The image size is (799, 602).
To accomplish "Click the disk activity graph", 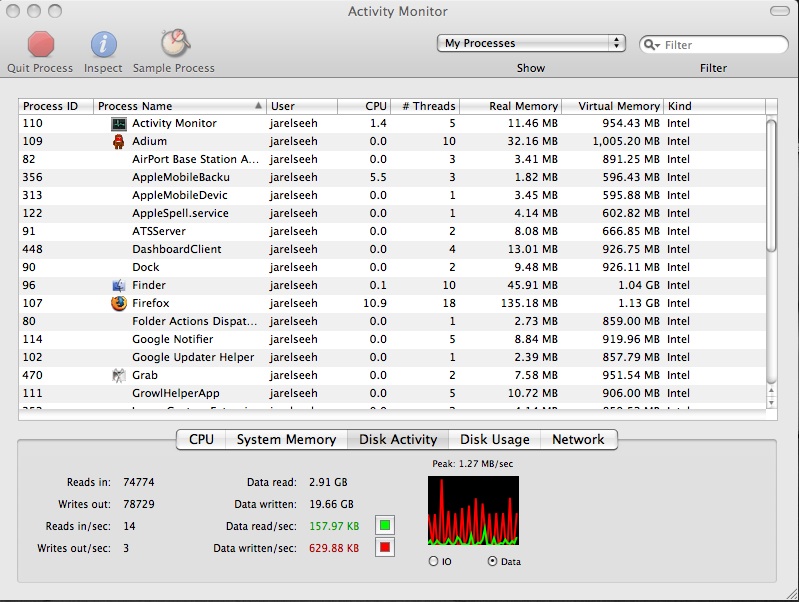I will (473, 510).
